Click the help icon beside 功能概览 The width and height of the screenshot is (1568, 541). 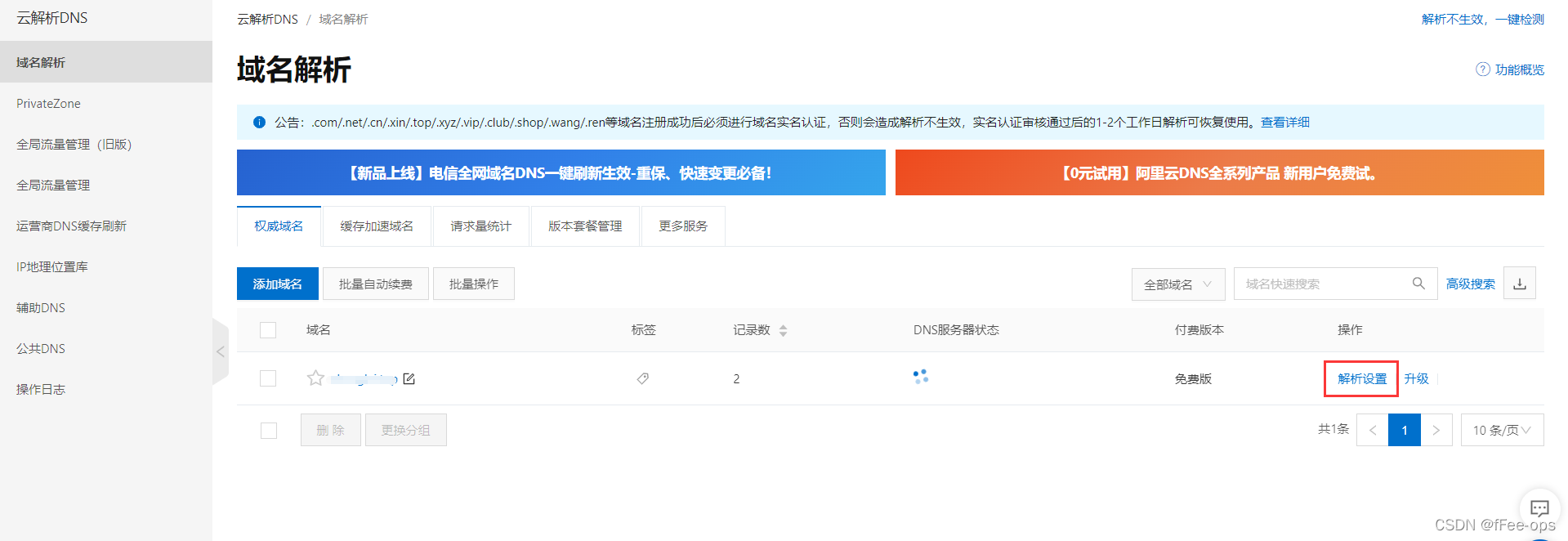click(x=1483, y=69)
